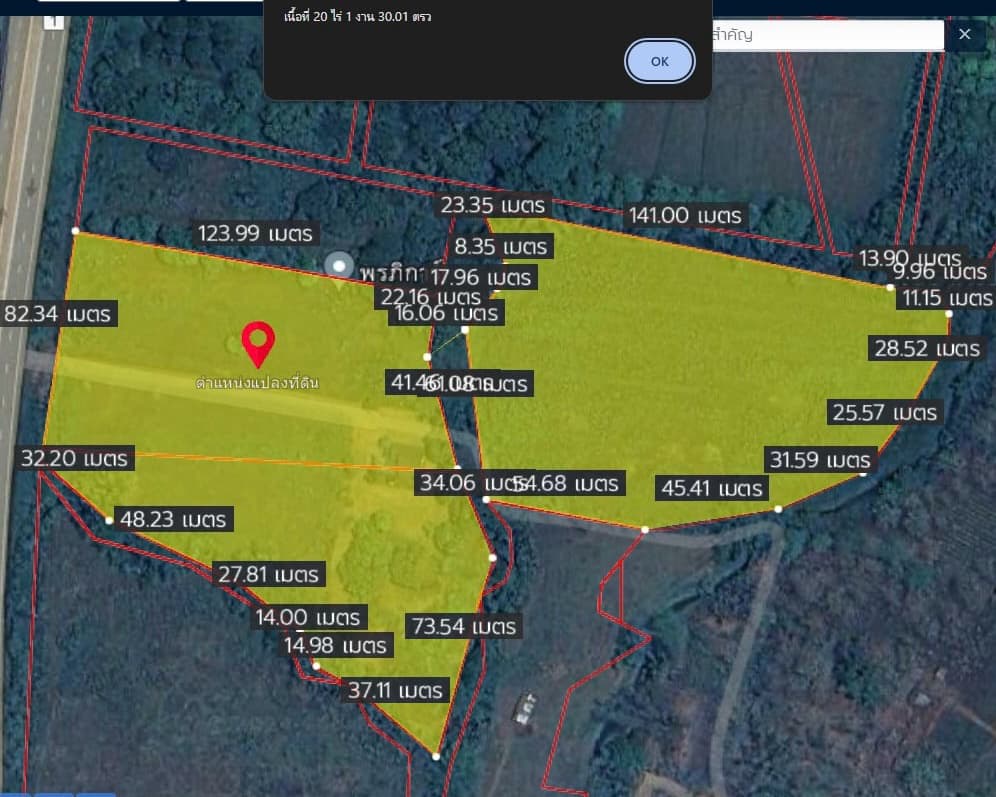Click the ตำแหน่งแปลงที่ดิน pin label
Viewport: 996px width, 797px height.
(257, 383)
